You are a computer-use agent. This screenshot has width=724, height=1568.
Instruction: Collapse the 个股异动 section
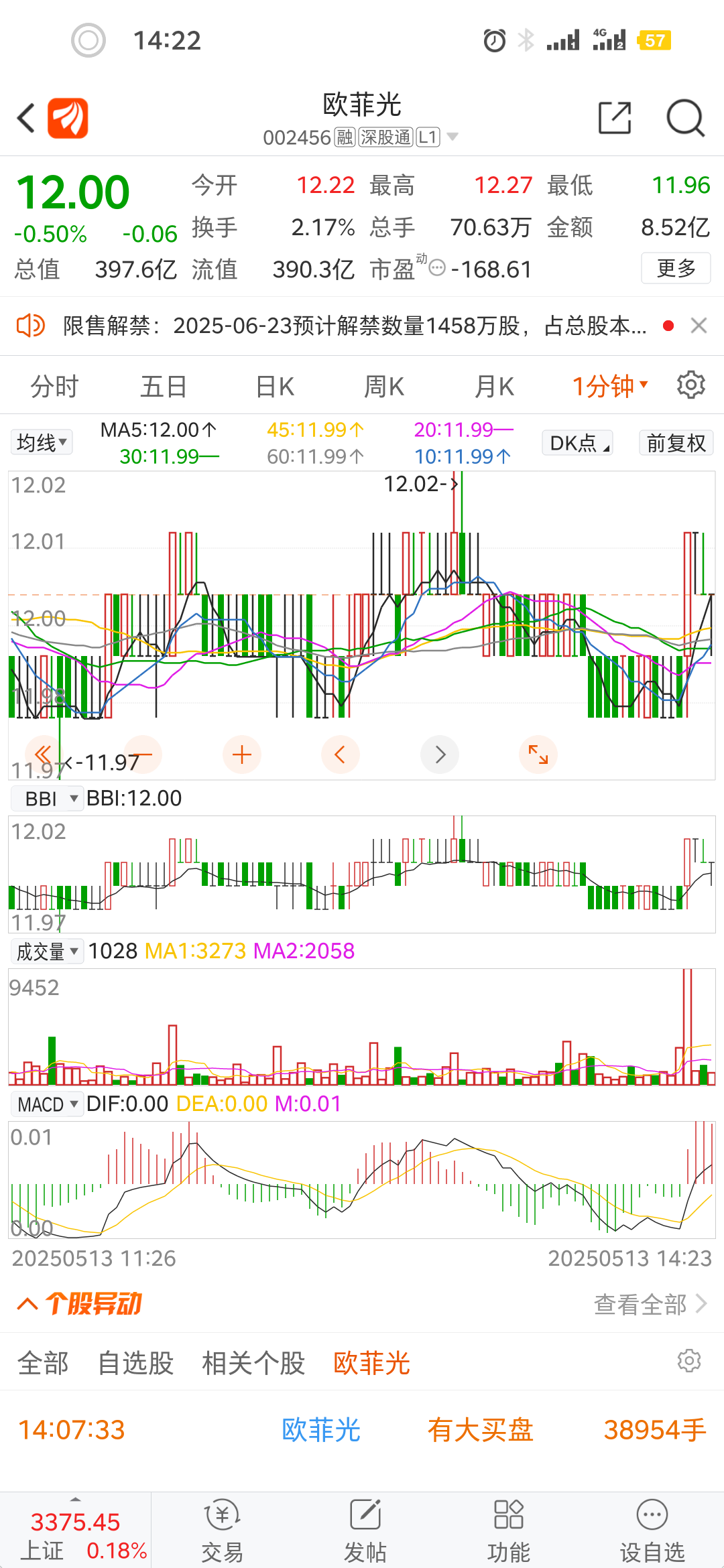coord(27,1303)
